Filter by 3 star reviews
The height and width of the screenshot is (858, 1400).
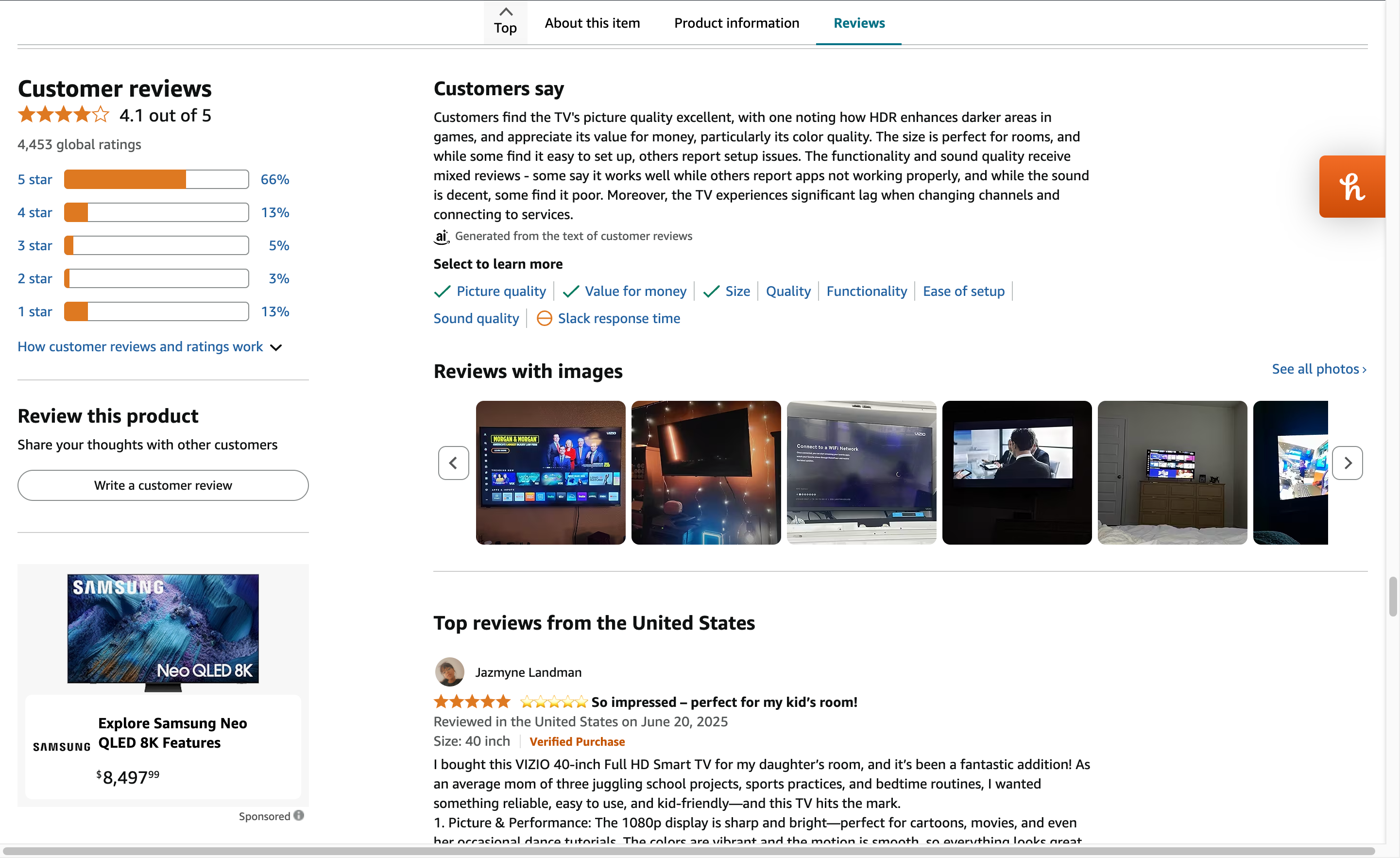point(34,245)
